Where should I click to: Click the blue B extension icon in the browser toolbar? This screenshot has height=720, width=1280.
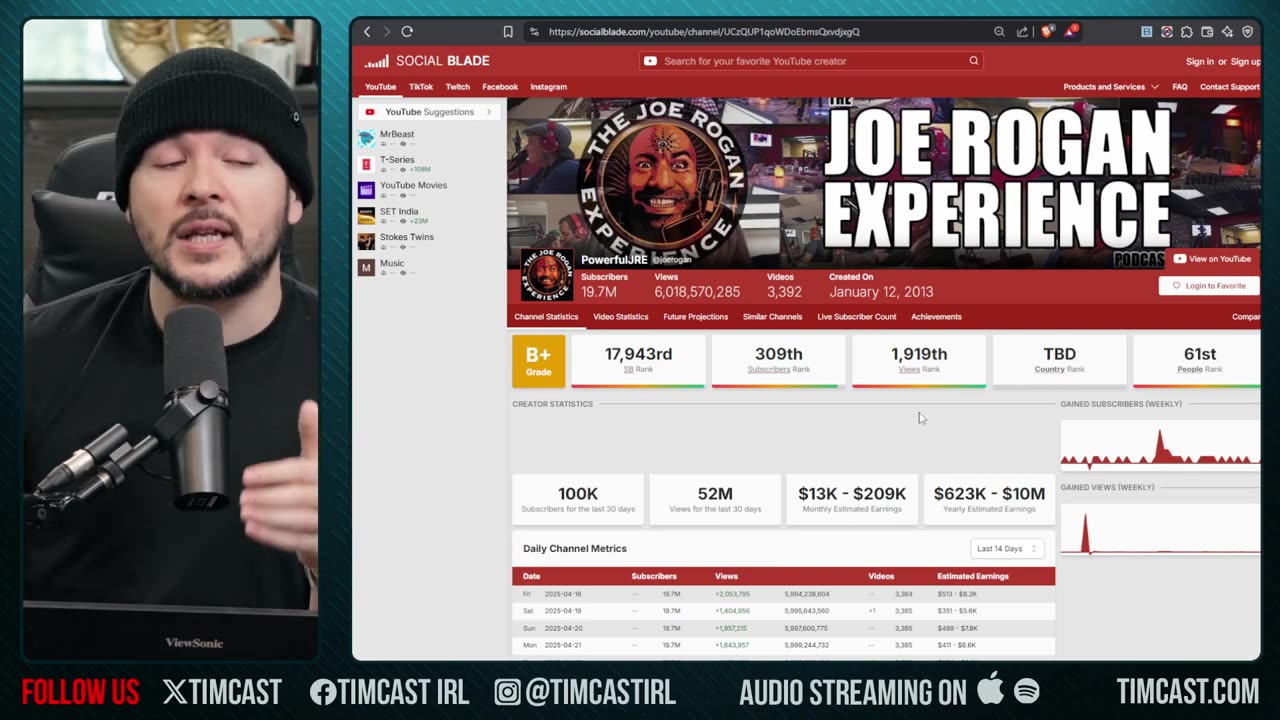(1146, 32)
